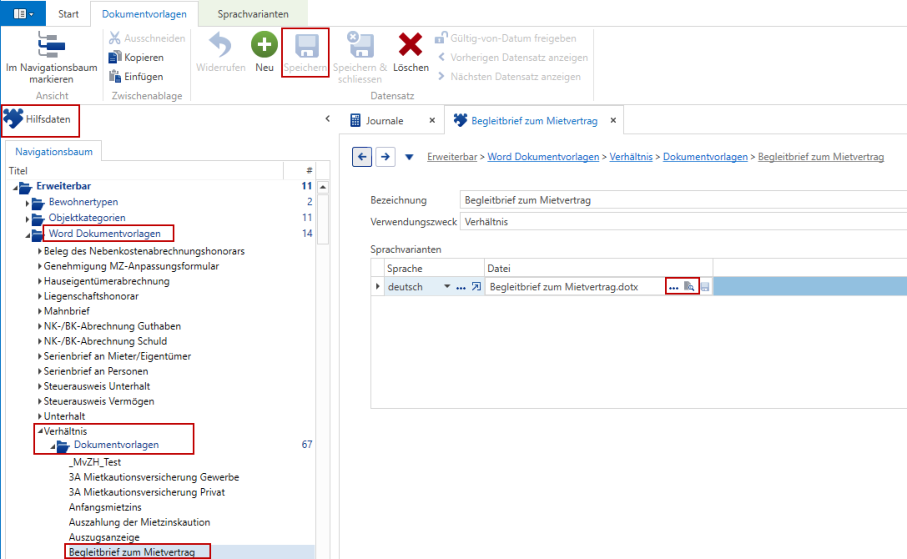Select 3A Mietkautionsversicherung Gewerbe template
Viewport: 907px width, 559px height.
tap(154, 477)
